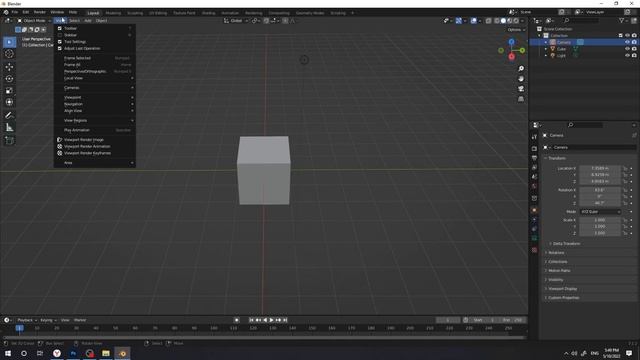Viewport: 640px width, 360px height.
Task: Open Local View submenu
Action: point(95,78)
